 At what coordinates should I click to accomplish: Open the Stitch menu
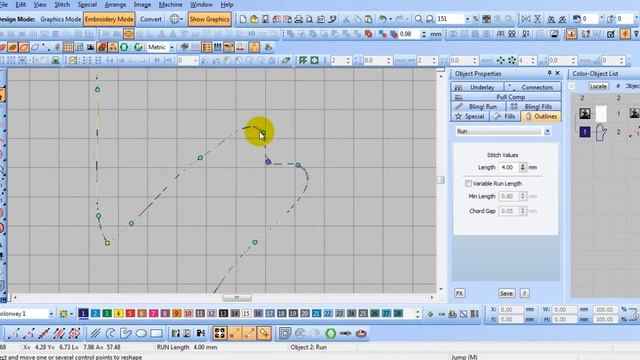click(62, 4)
